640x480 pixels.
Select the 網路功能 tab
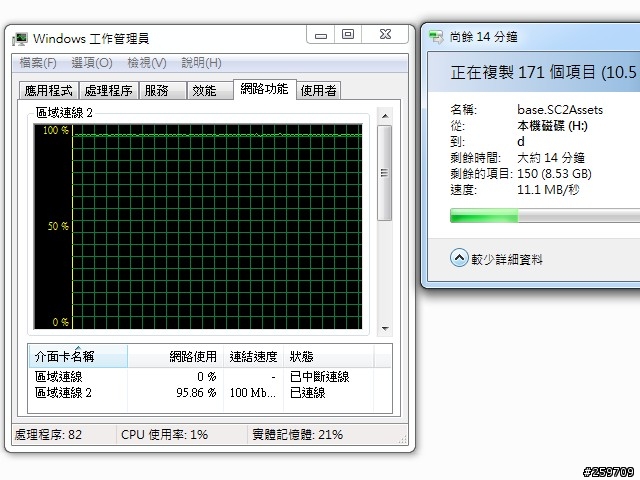(x=264, y=89)
